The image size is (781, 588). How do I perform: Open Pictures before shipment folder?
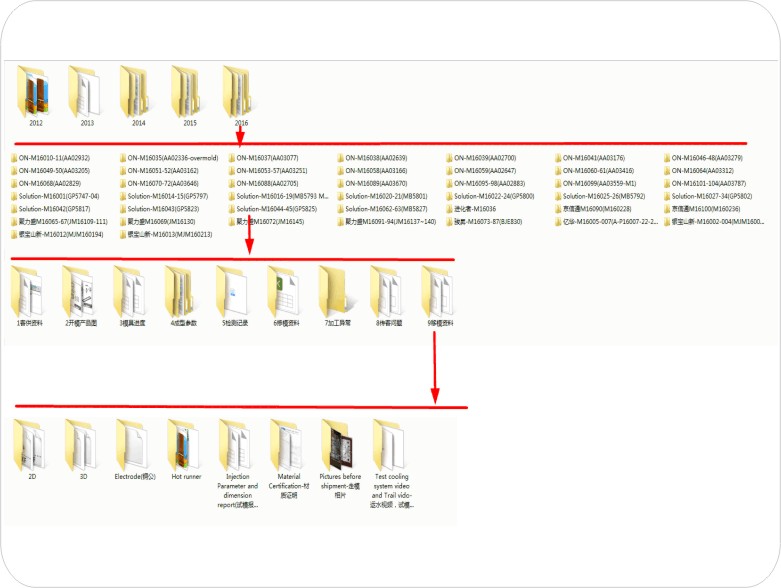click(x=339, y=446)
